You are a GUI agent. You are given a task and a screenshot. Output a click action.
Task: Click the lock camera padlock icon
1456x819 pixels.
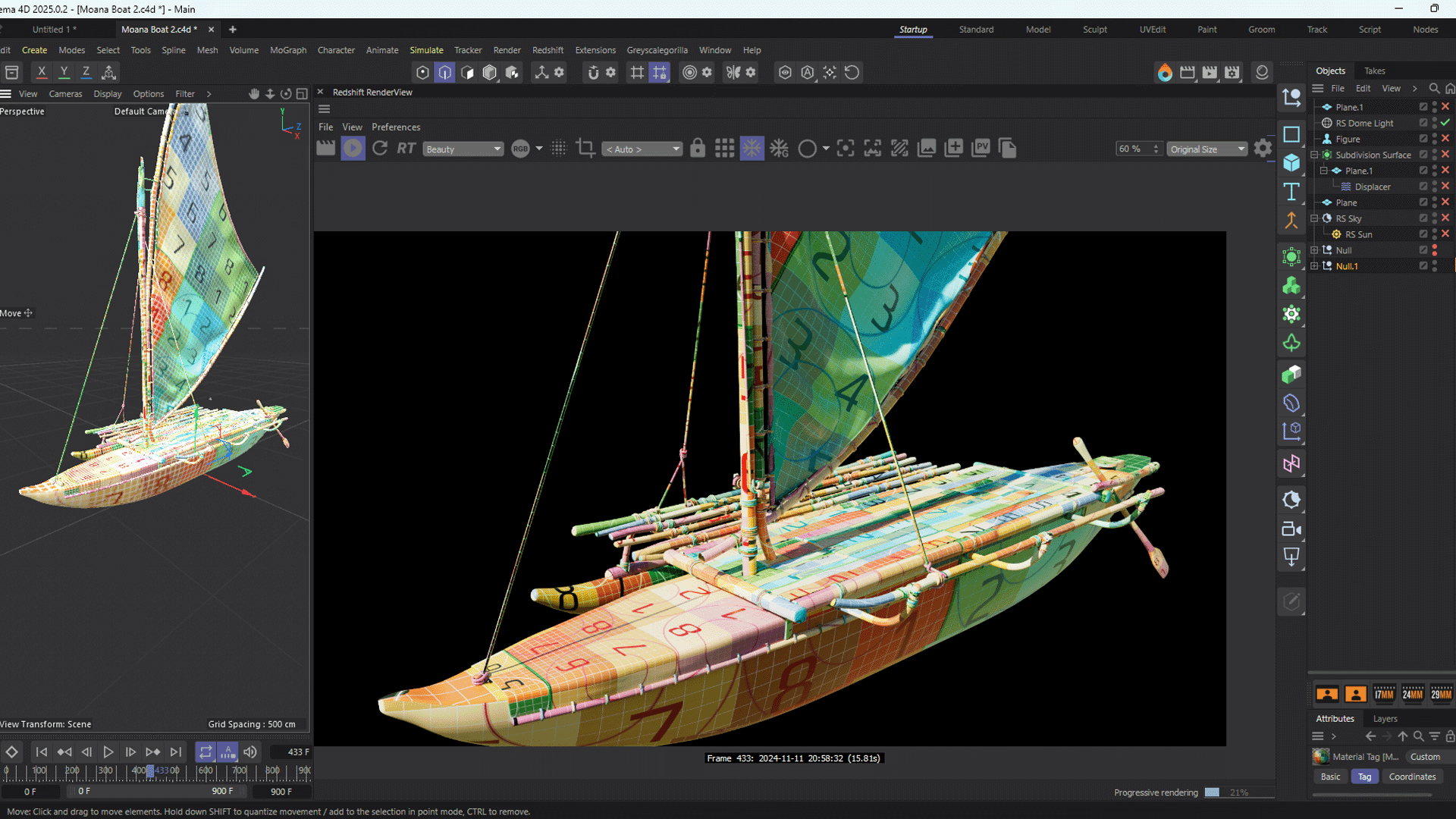[698, 149]
